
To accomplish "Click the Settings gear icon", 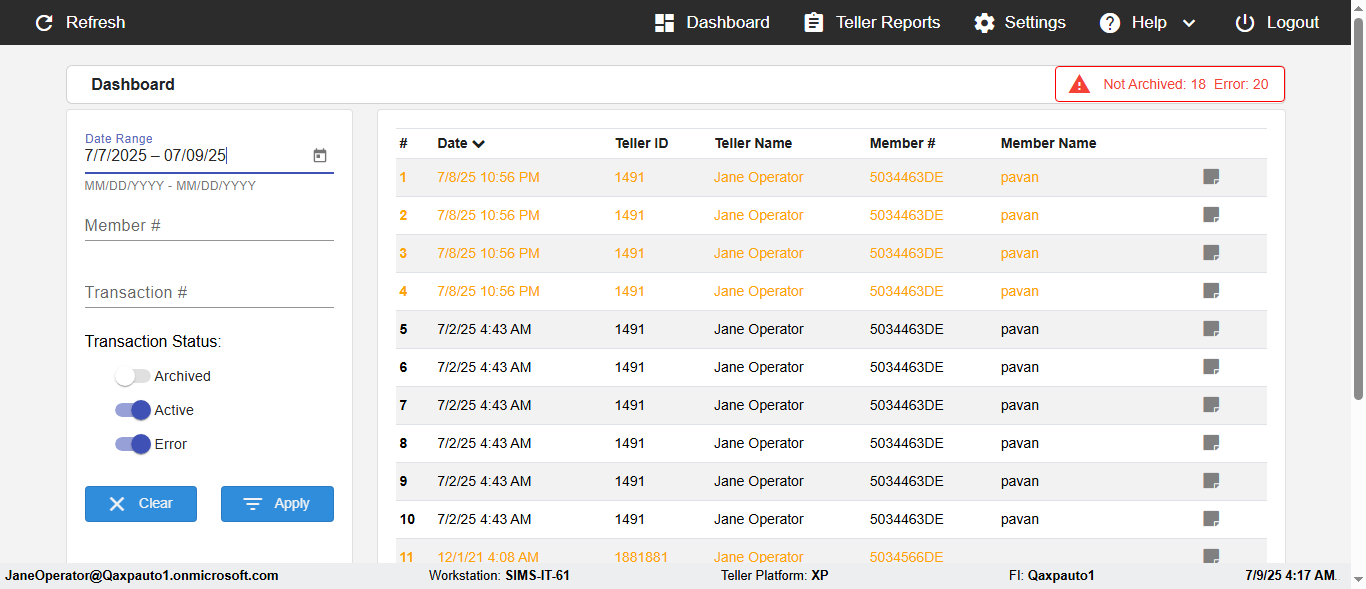I will click(x=985, y=22).
